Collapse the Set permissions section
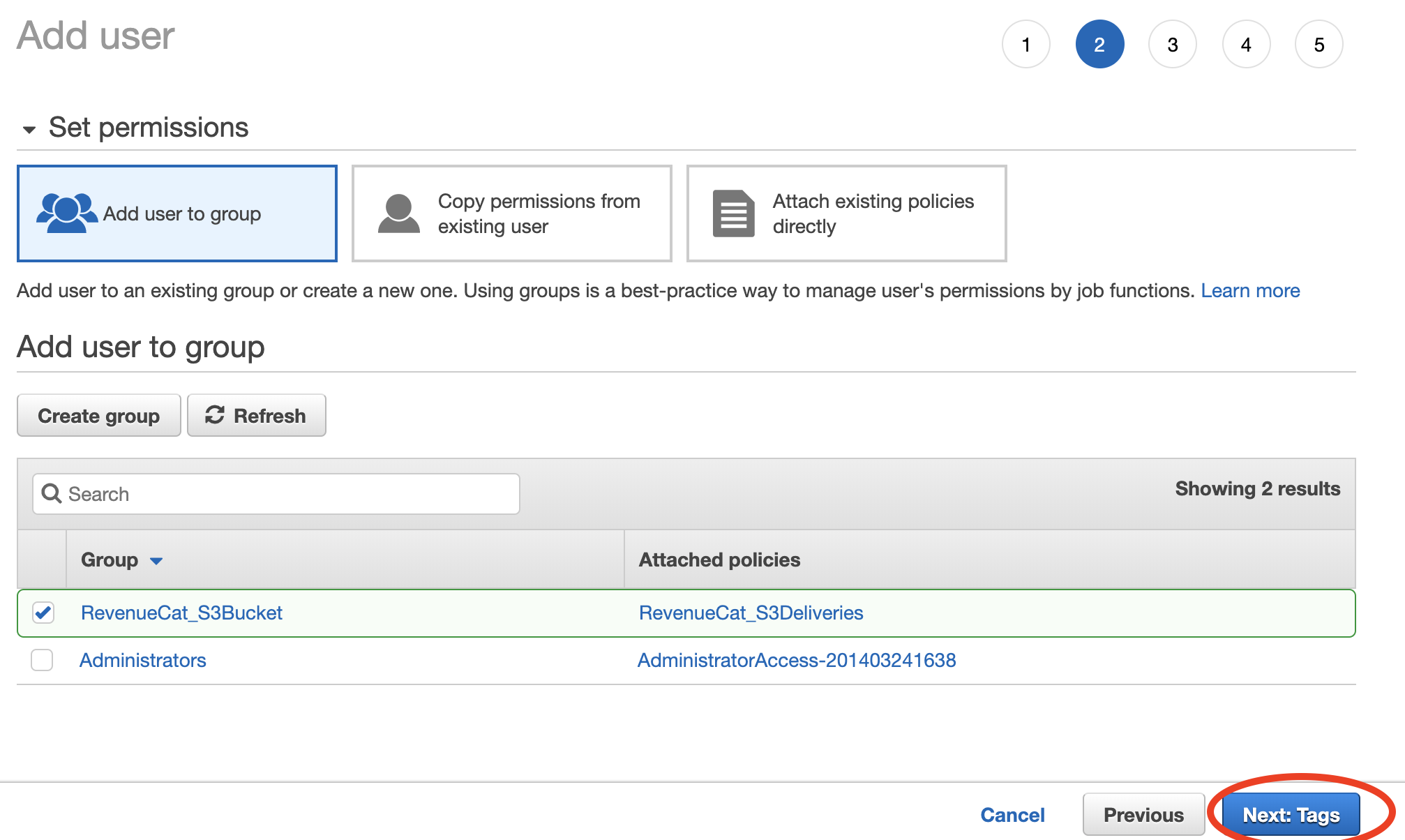The image size is (1405, 840). pyautogui.click(x=29, y=129)
